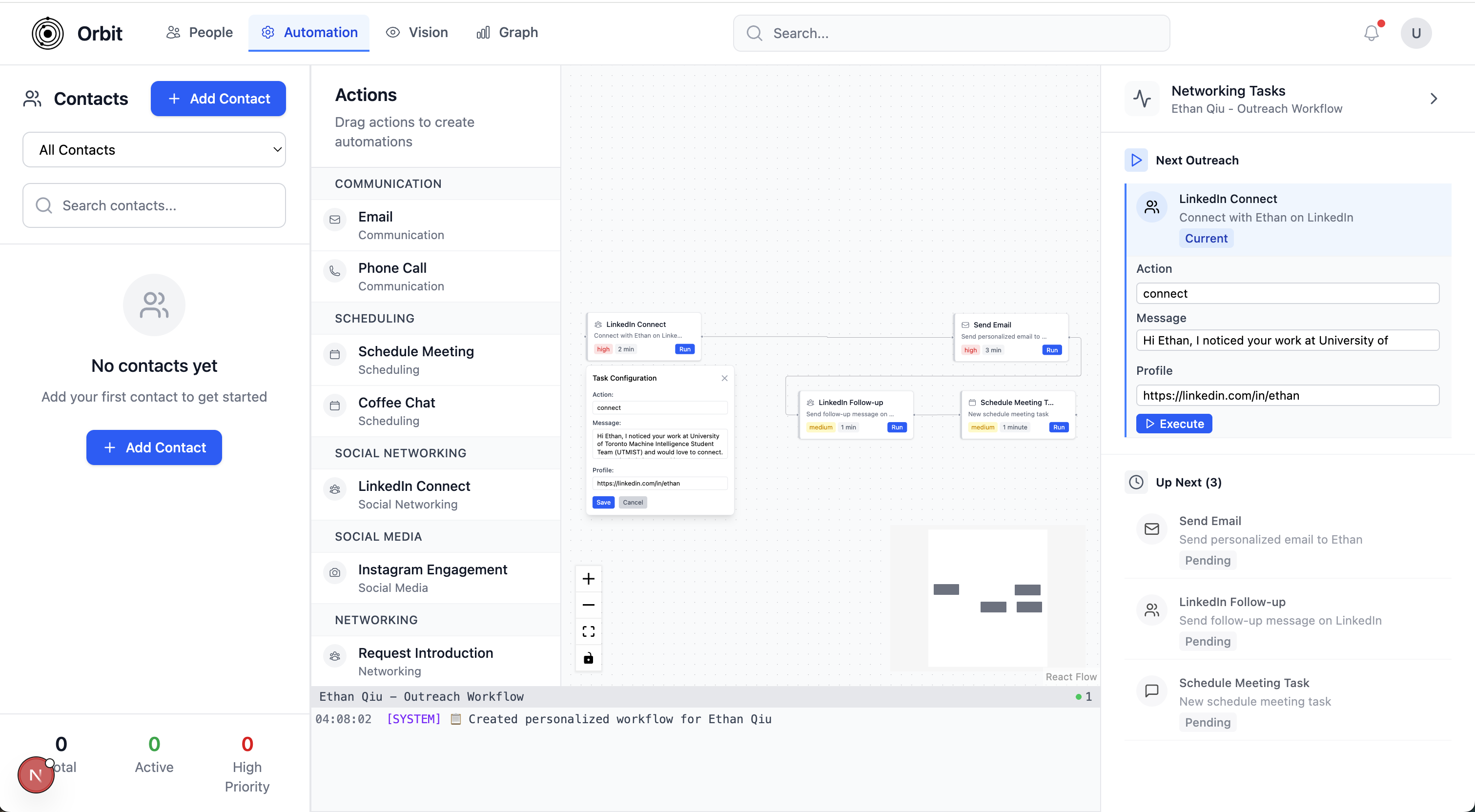The width and height of the screenshot is (1475, 812).
Task: Close the Task Configuration popup
Action: point(724,378)
